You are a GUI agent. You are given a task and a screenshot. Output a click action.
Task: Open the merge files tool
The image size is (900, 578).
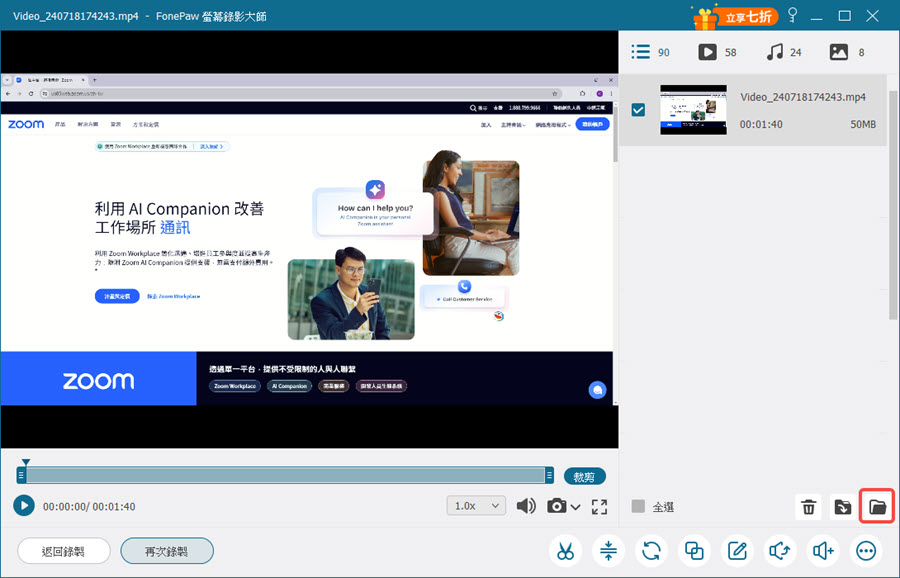[694, 551]
